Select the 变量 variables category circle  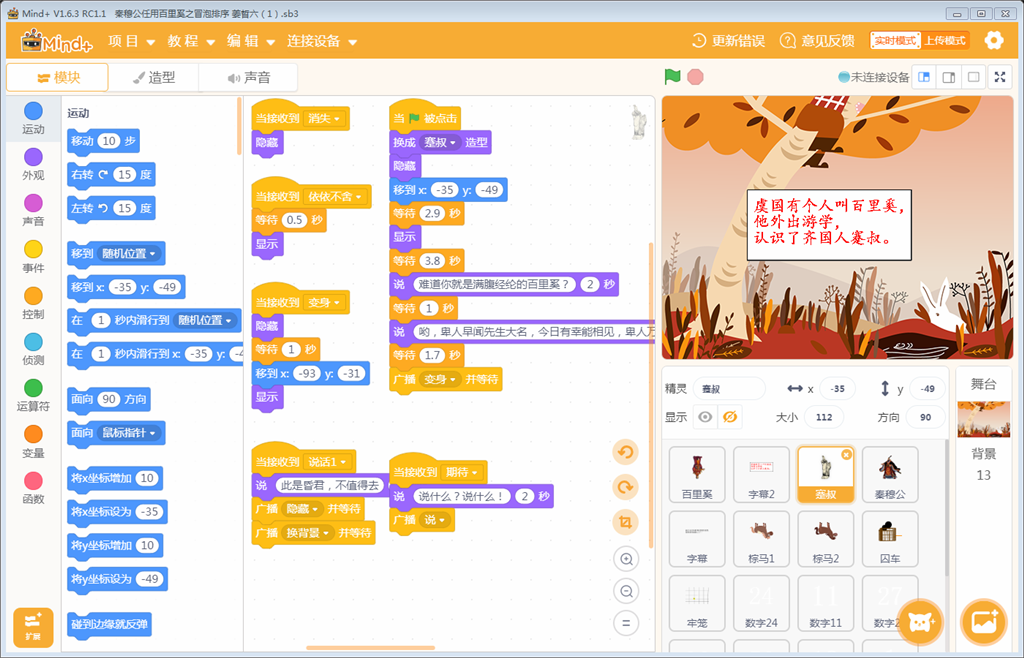pyautogui.click(x=33, y=434)
